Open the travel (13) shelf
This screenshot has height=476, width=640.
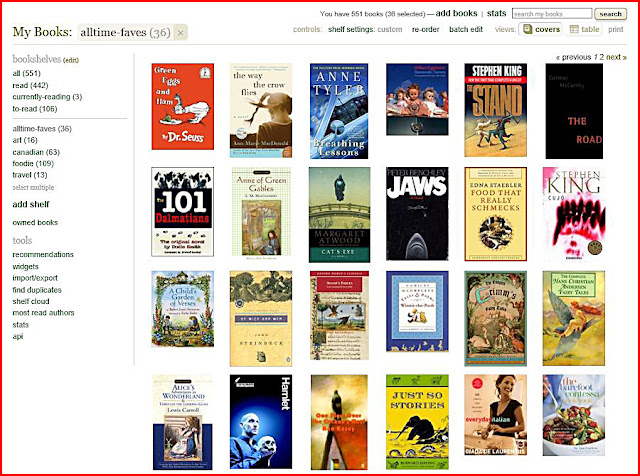coord(30,175)
